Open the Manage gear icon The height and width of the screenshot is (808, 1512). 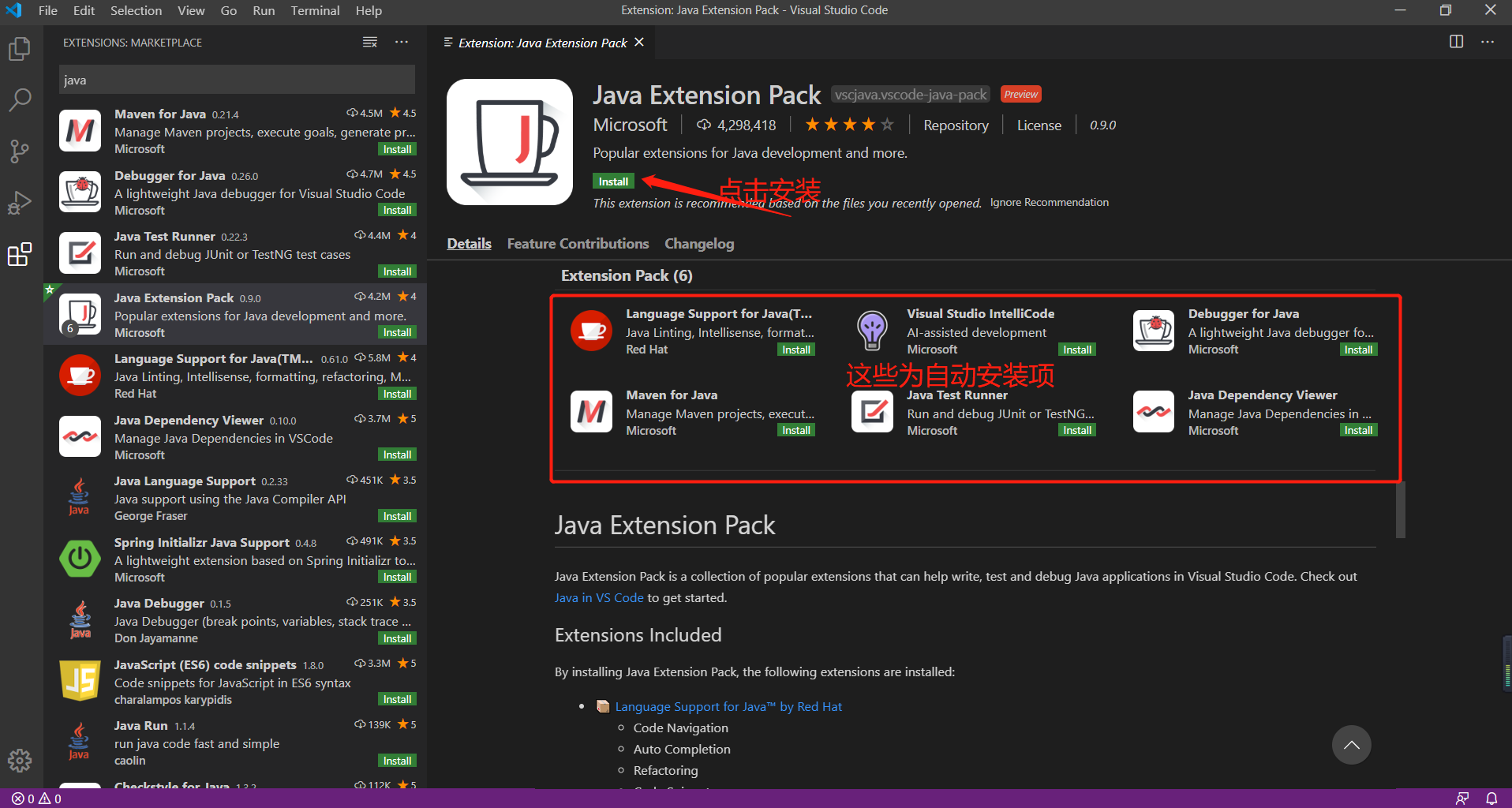[x=20, y=761]
